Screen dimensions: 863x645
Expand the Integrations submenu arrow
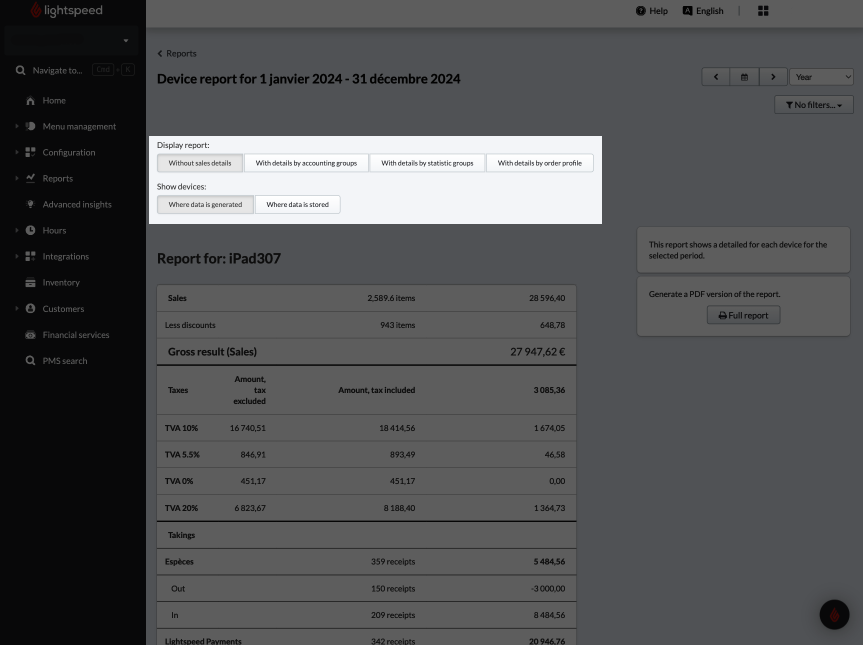pos(17,256)
